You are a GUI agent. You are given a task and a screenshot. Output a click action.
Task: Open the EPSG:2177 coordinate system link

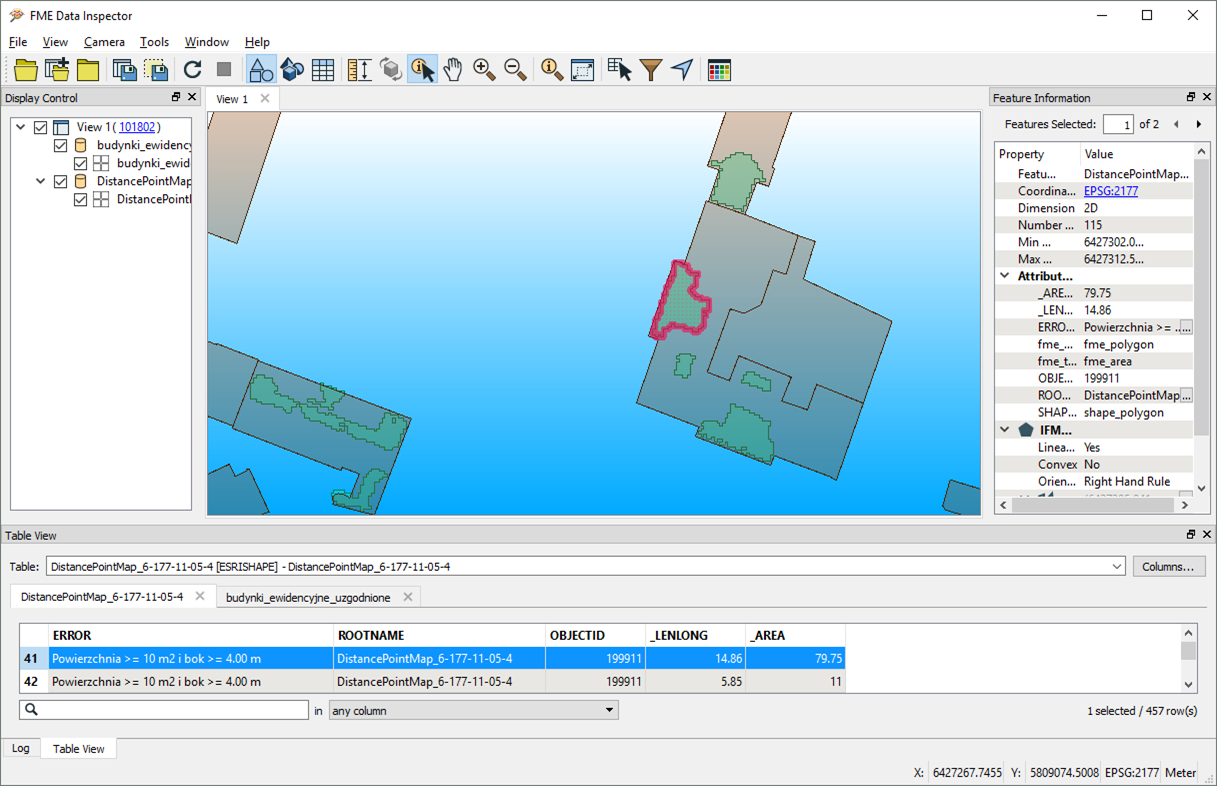[1110, 191]
